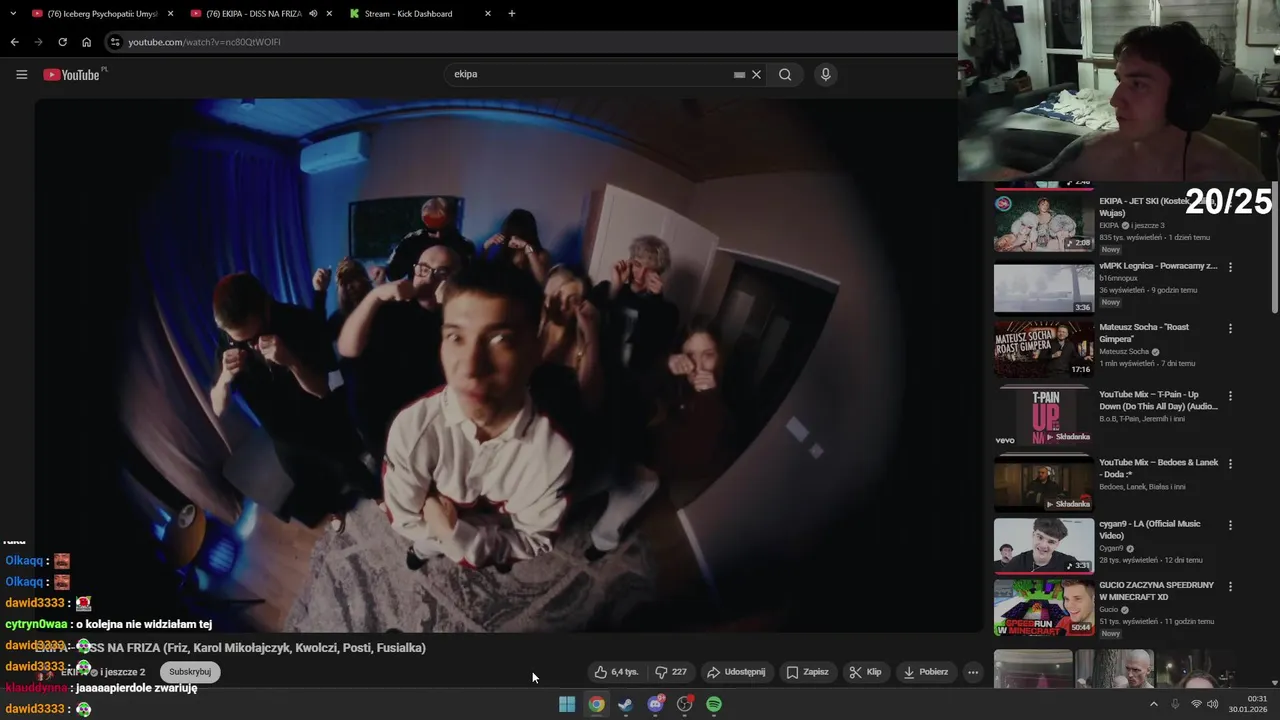
Task: Open Discord from the taskbar
Action: [x=655, y=704]
